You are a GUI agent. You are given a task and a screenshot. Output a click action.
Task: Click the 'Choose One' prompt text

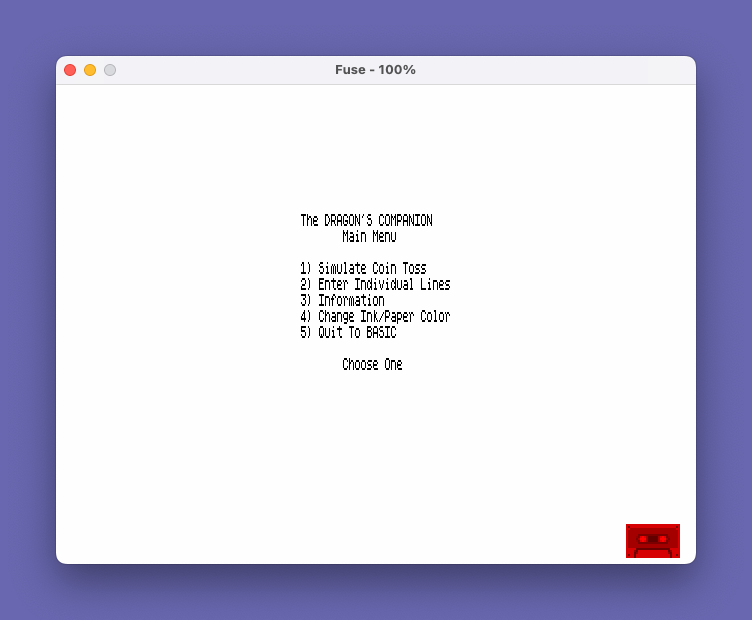point(372,364)
